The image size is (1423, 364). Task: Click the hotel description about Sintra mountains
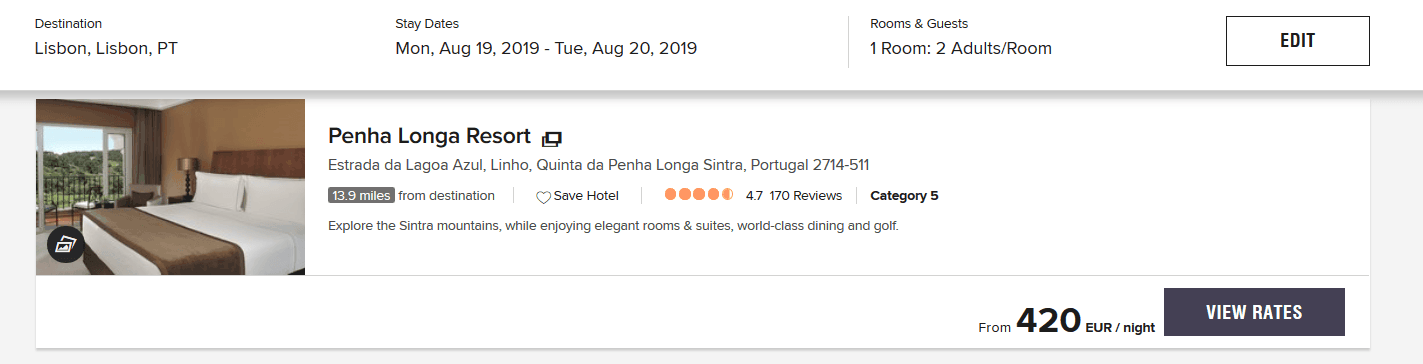pos(614,226)
